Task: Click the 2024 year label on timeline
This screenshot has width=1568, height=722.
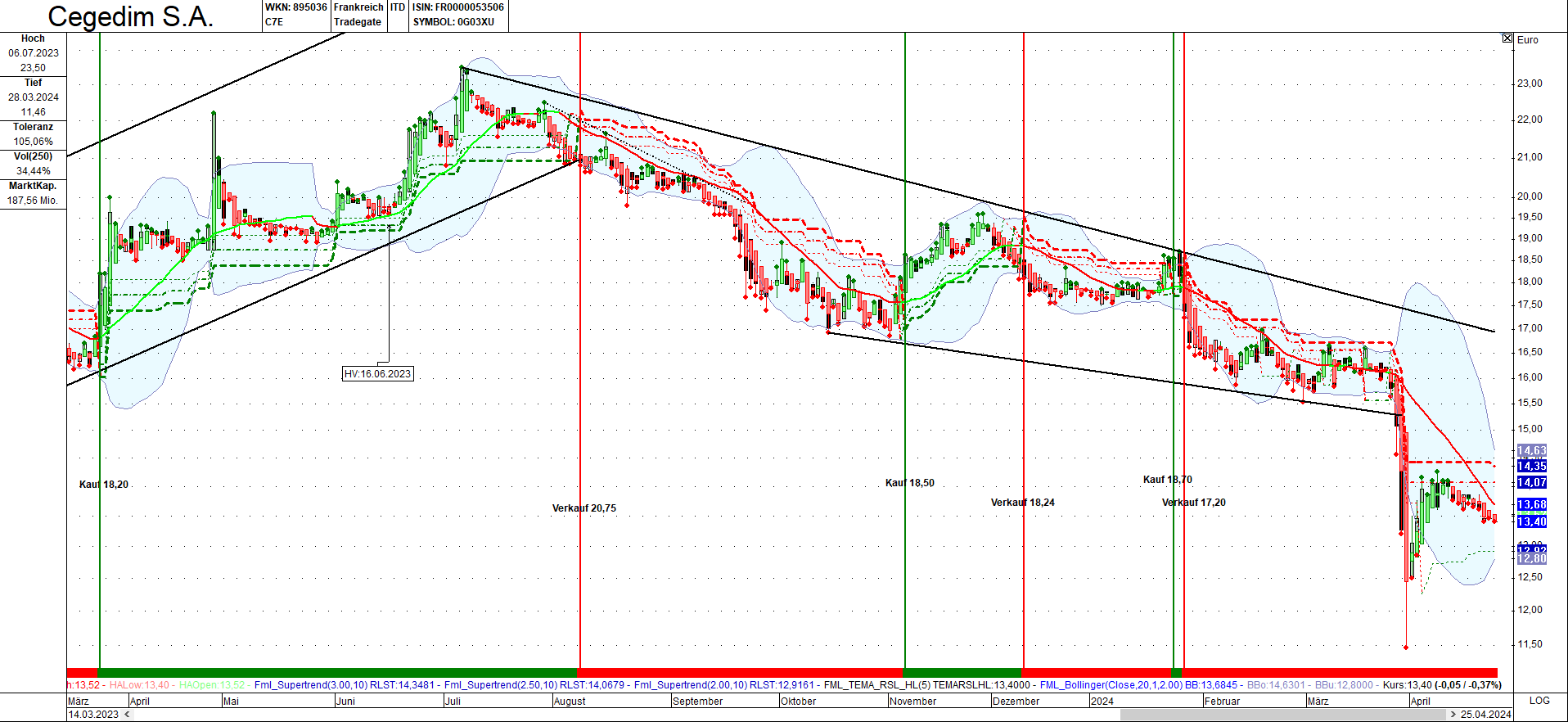Action: (1102, 702)
